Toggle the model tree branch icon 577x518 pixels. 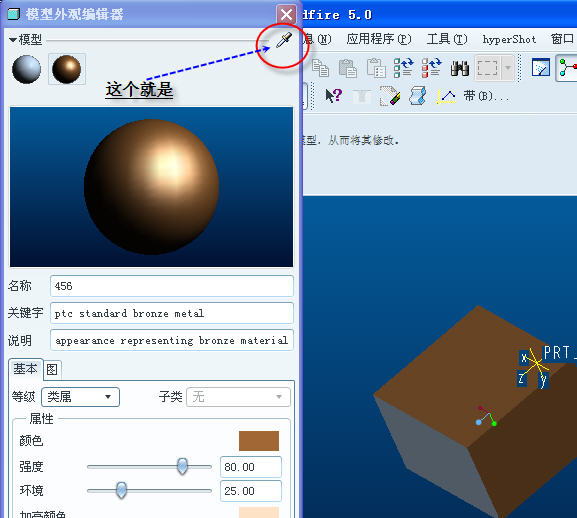click(x=567, y=68)
